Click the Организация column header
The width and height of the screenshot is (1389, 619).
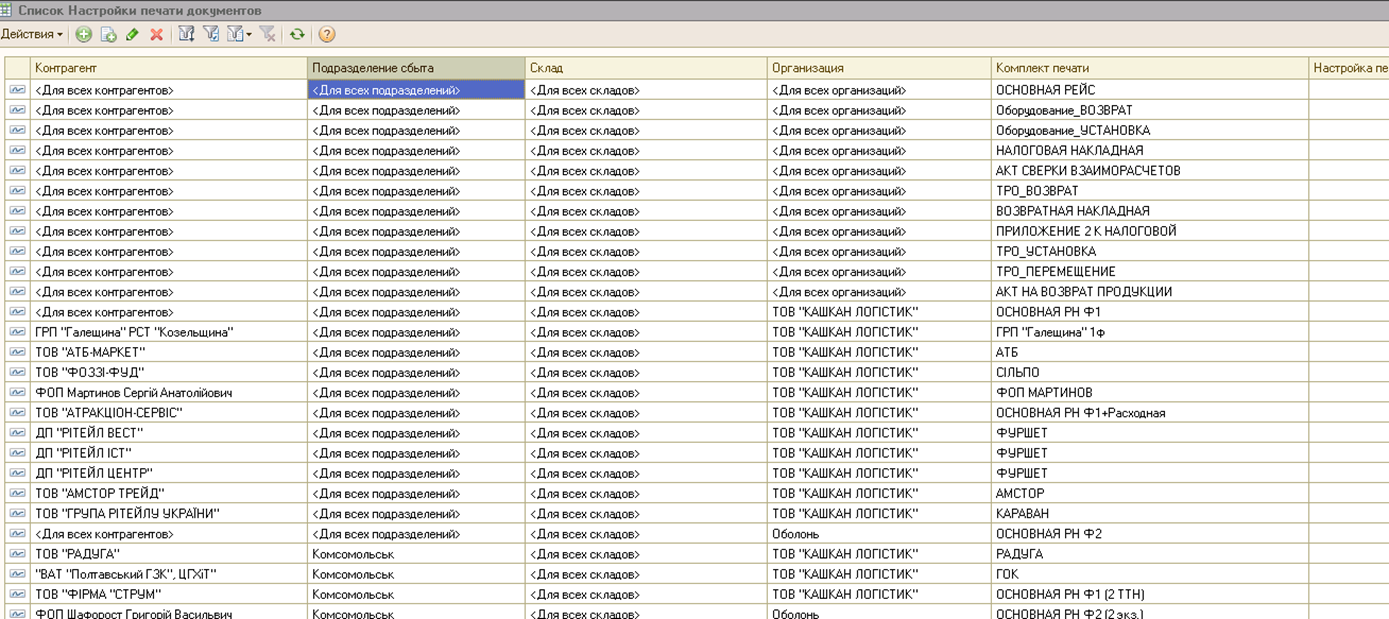879,68
